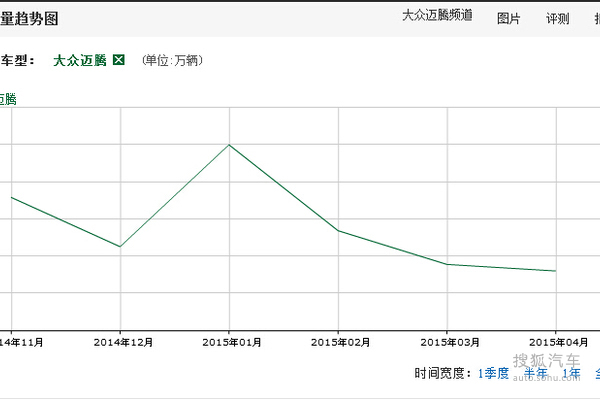Click the 2014年12月 data point on line

121,246
